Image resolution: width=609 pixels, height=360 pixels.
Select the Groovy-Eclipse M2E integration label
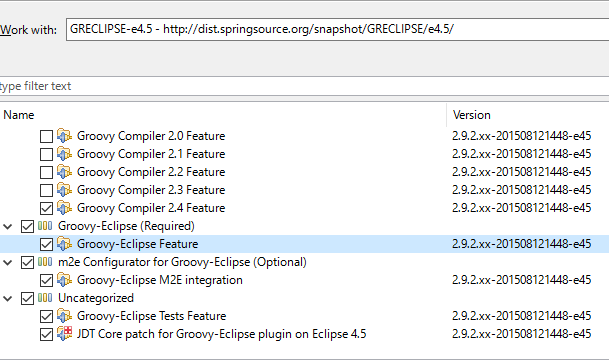click(x=160, y=280)
